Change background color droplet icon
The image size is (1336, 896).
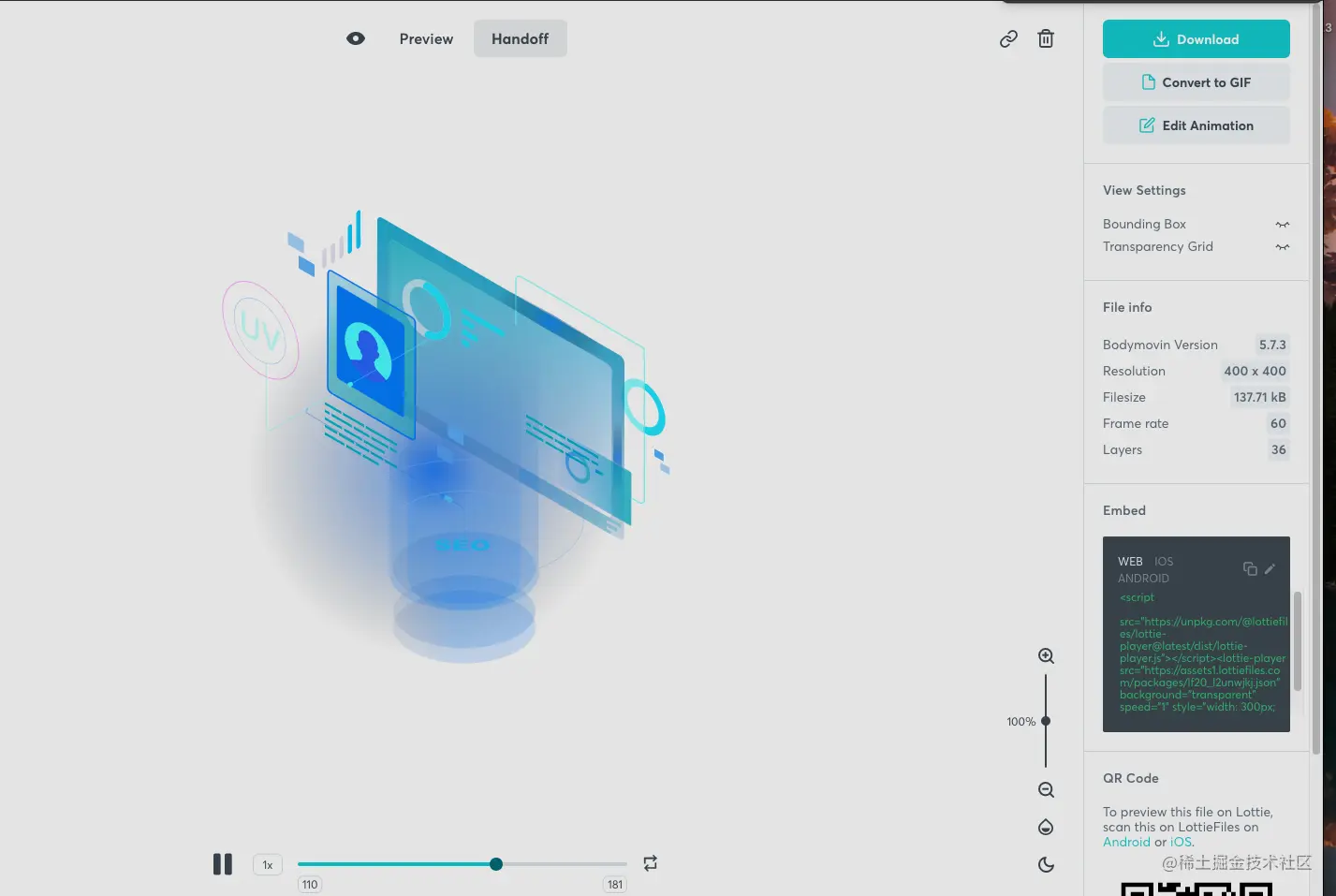click(1046, 828)
